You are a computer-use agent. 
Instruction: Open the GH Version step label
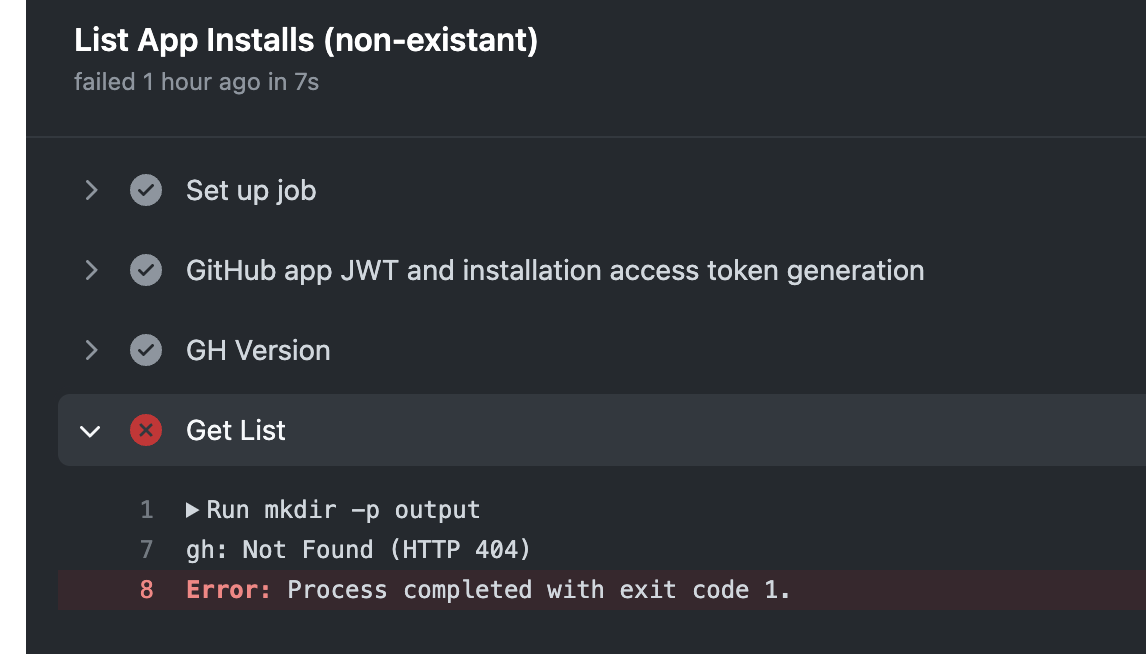tap(258, 350)
